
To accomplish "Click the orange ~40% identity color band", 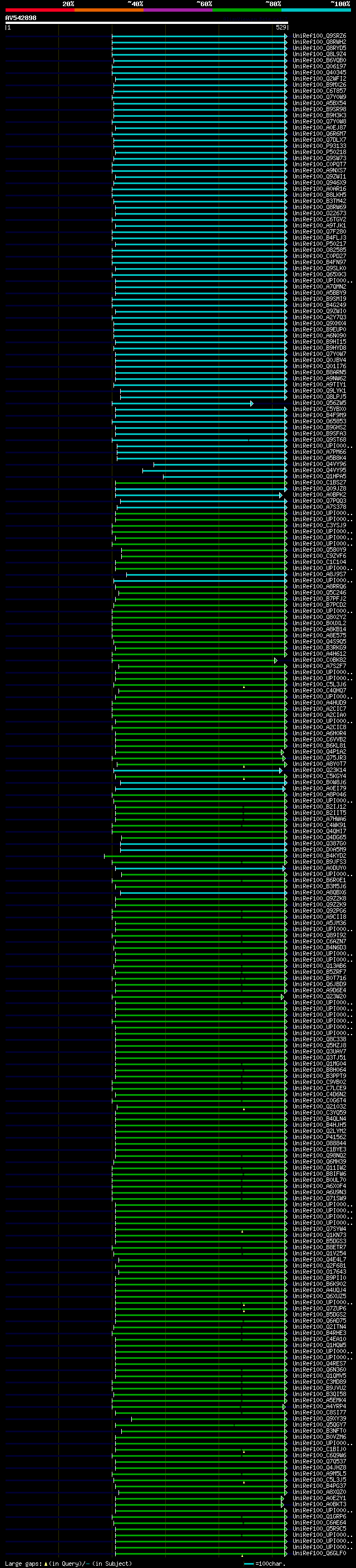I will pos(109,10).
